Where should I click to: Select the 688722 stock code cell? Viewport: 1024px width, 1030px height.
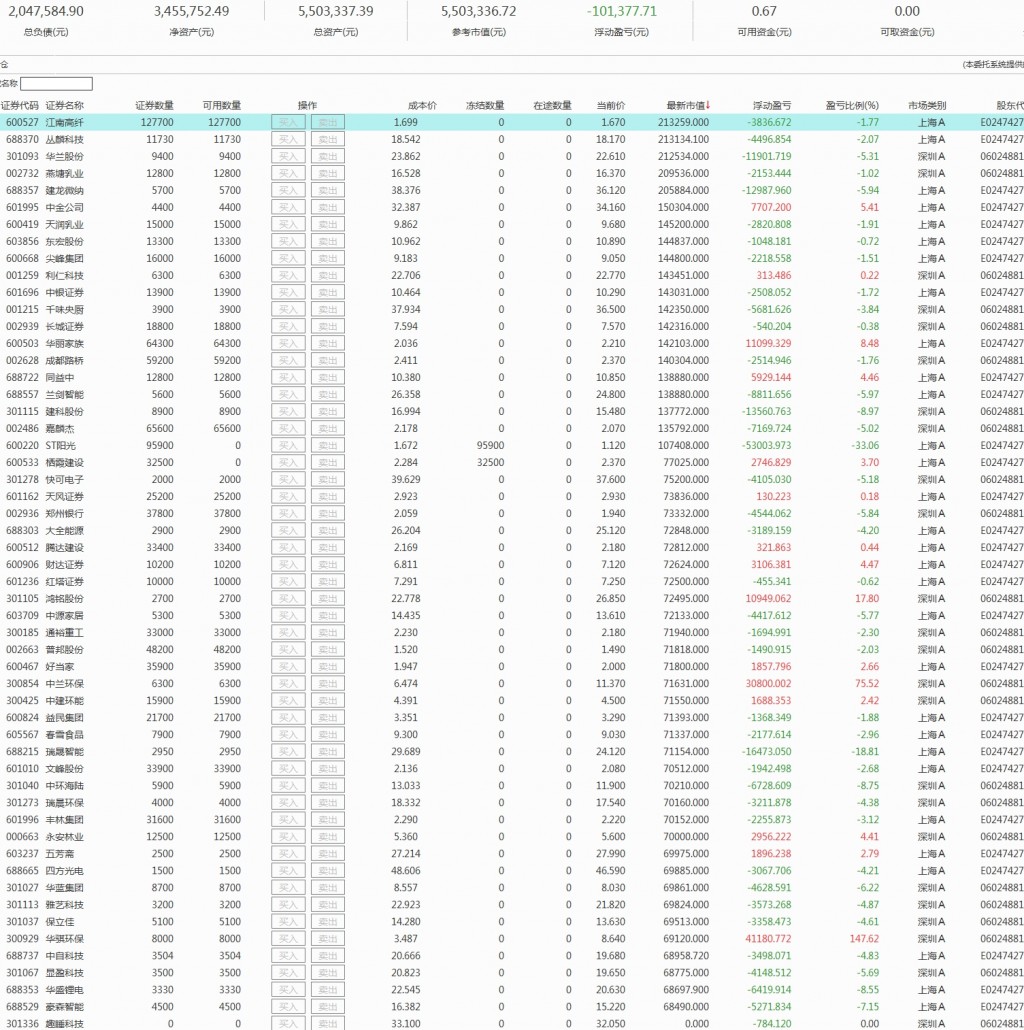[22, 378]
